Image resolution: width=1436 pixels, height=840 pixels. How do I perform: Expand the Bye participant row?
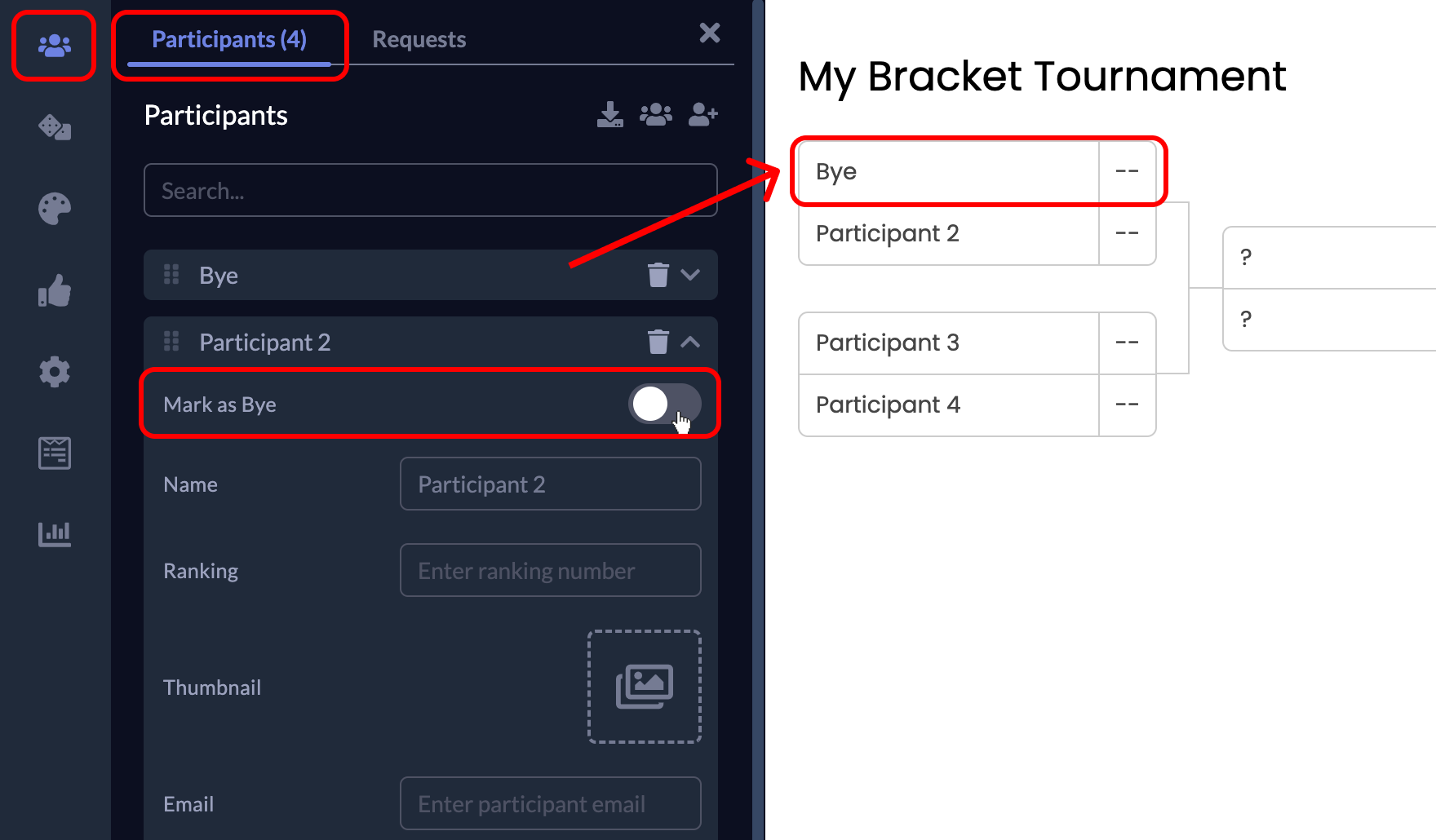(x=690, y=275)
